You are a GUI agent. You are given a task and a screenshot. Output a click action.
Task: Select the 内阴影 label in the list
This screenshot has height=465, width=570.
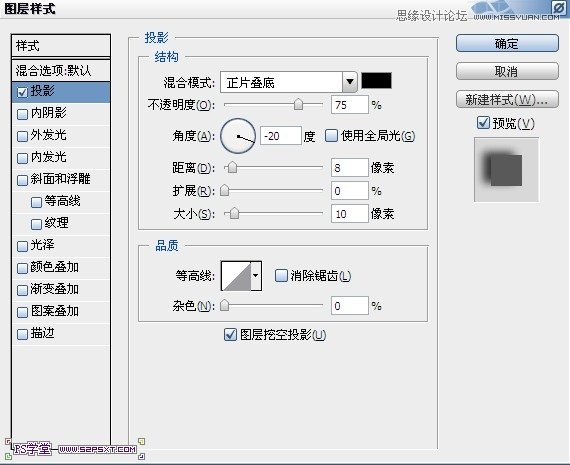click(48, 113)
